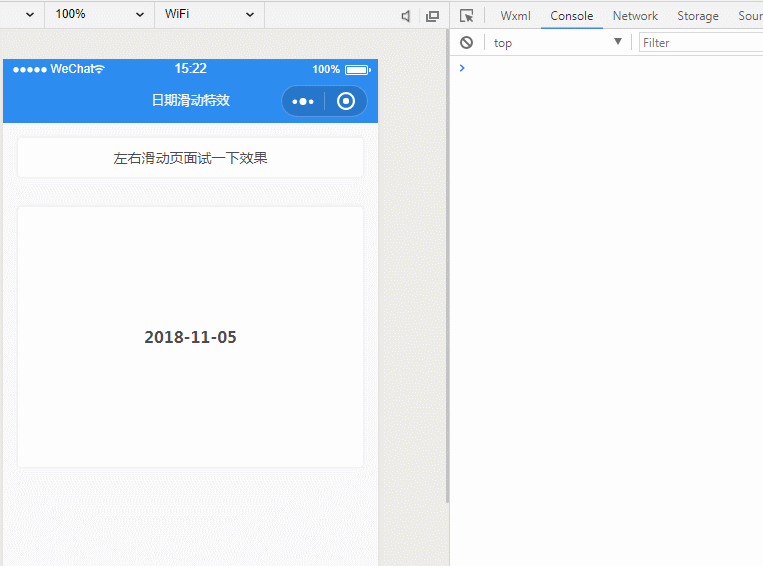Switch to the Network tab
Screen dimensions: 763x566
pos(635,16)
